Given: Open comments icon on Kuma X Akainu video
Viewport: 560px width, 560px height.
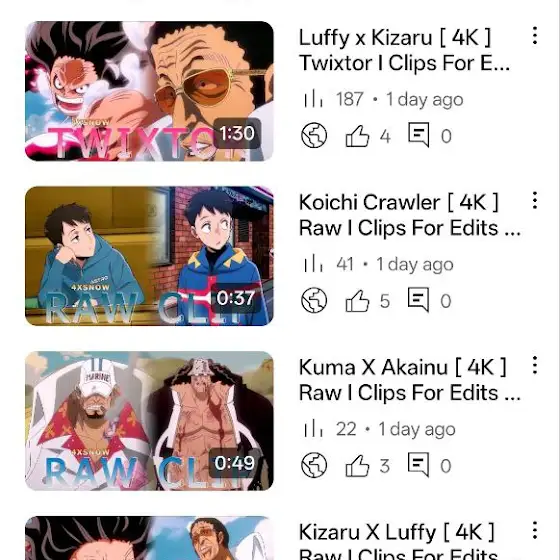Looking at the screenshot, I should pos(419,464).
